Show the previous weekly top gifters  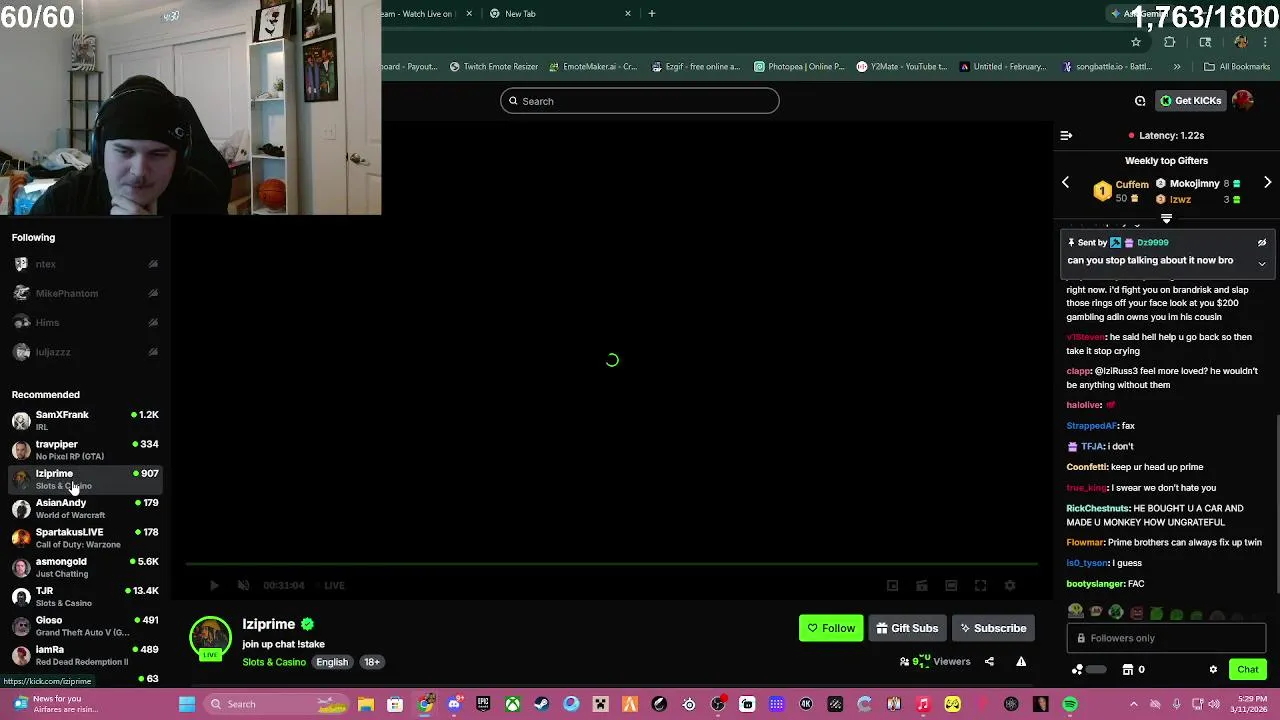pos(1065,183)
